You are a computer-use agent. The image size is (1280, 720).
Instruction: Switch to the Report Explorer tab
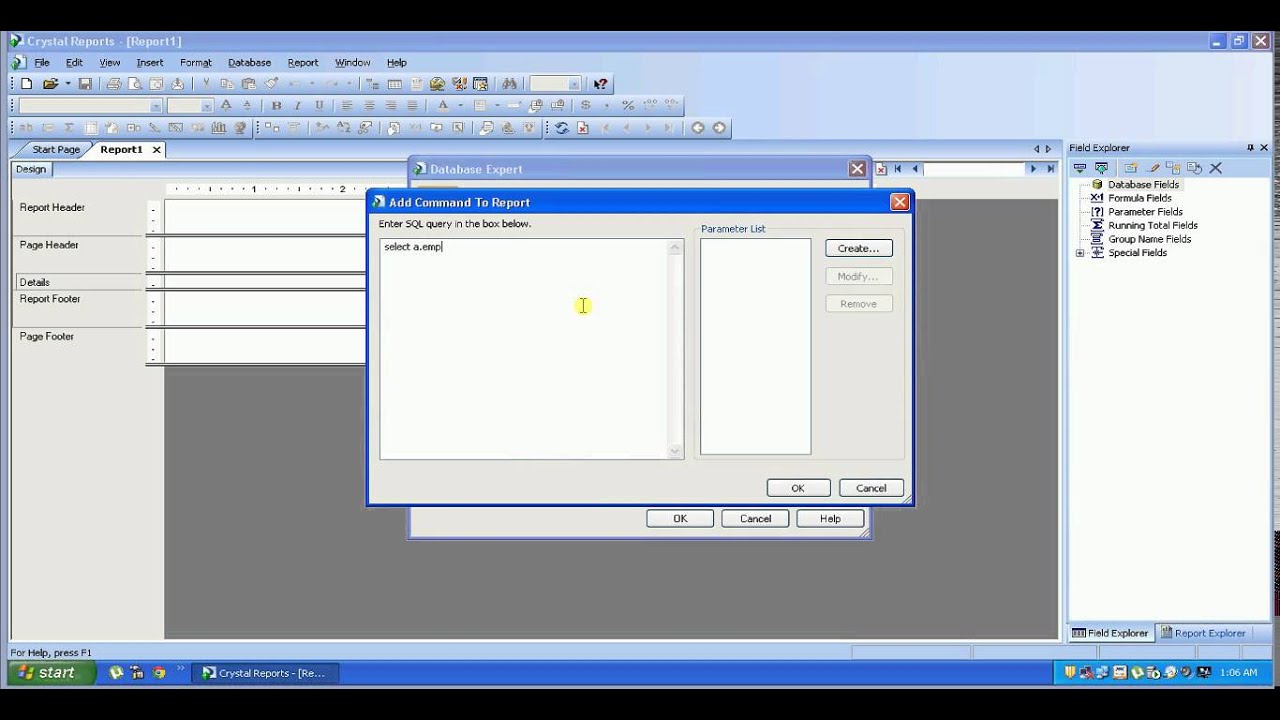(1202, 633)
